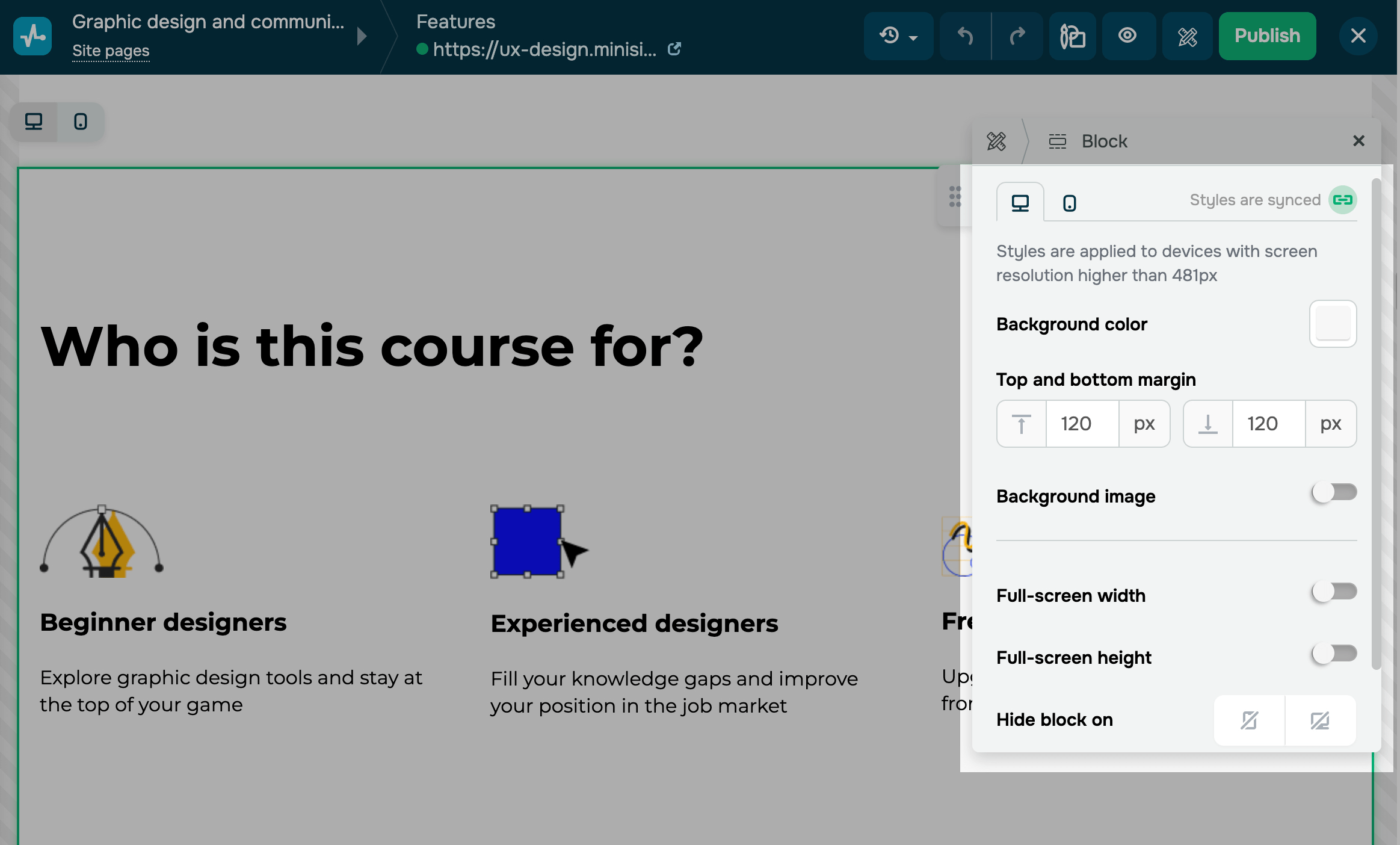Hide block on desktop icon
Image resolution: width=1400 pixels, height=845 pixels.
[1320, 720]
